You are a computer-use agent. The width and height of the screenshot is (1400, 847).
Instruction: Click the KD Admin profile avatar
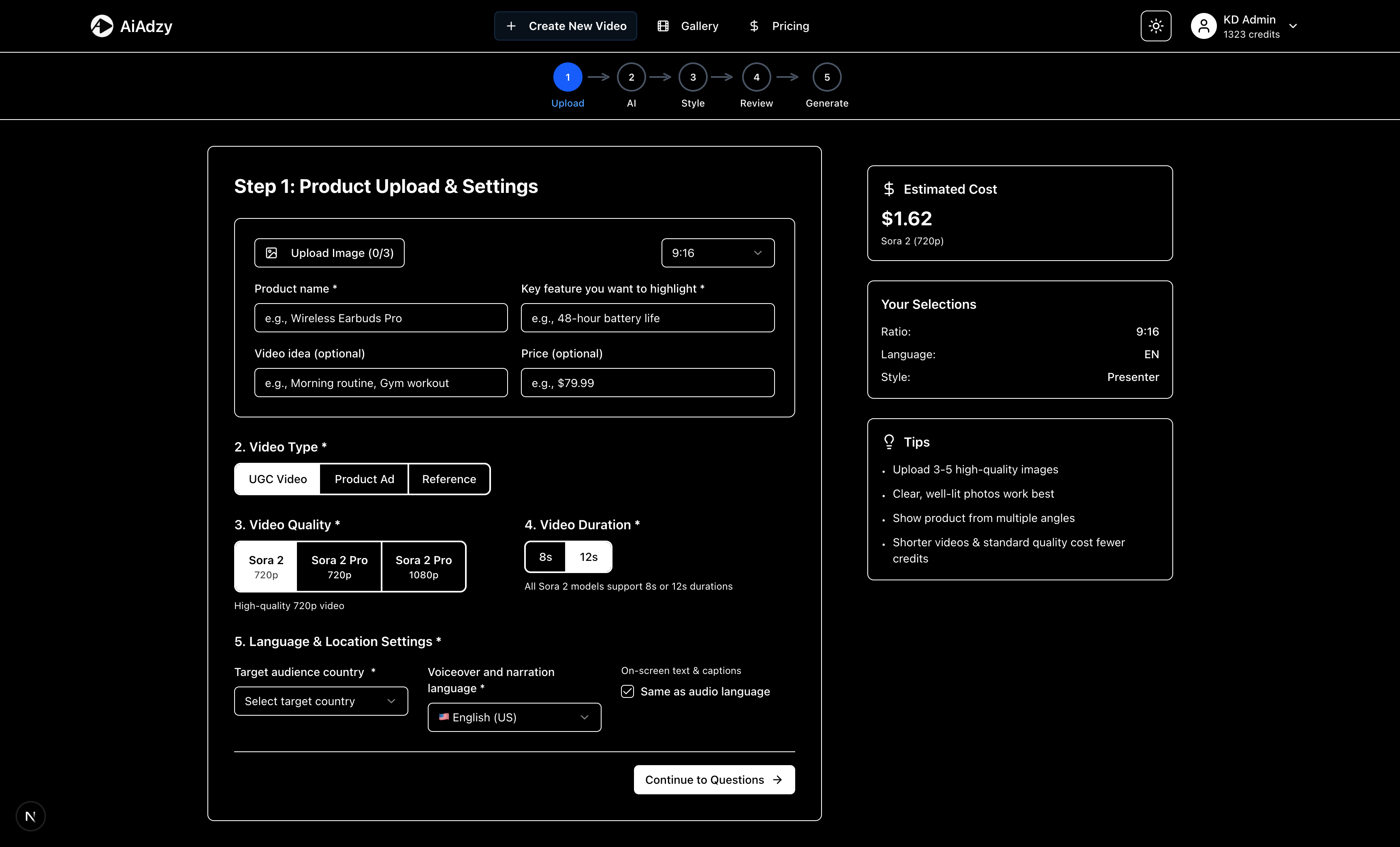tap(1204, 26)
